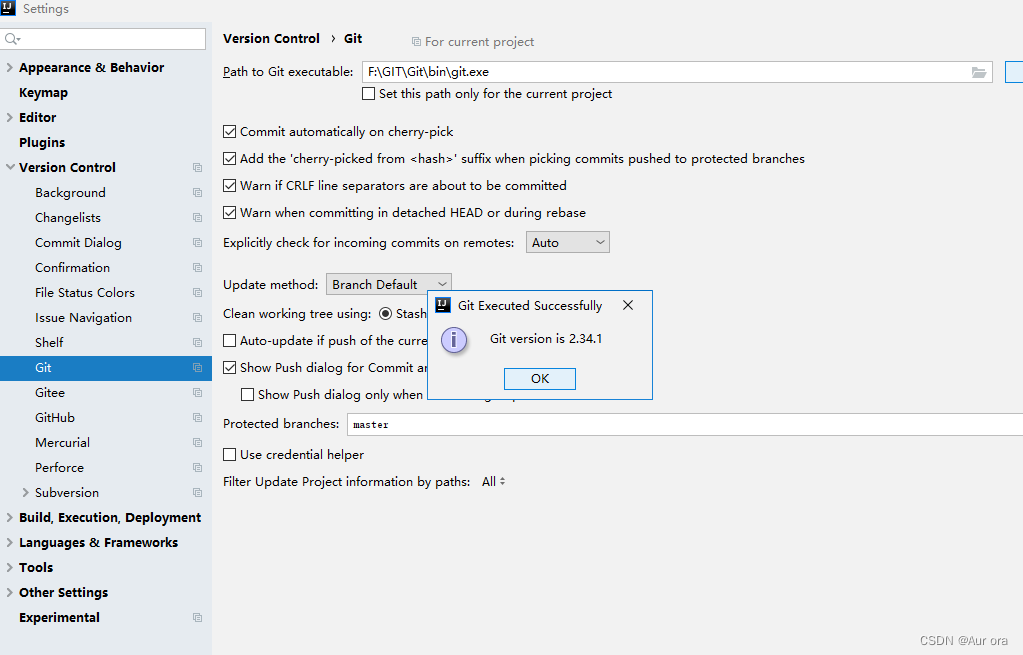1023x655 pixels.
Task: Click project-level icon beside Version Control row
Action: (197, 168)
